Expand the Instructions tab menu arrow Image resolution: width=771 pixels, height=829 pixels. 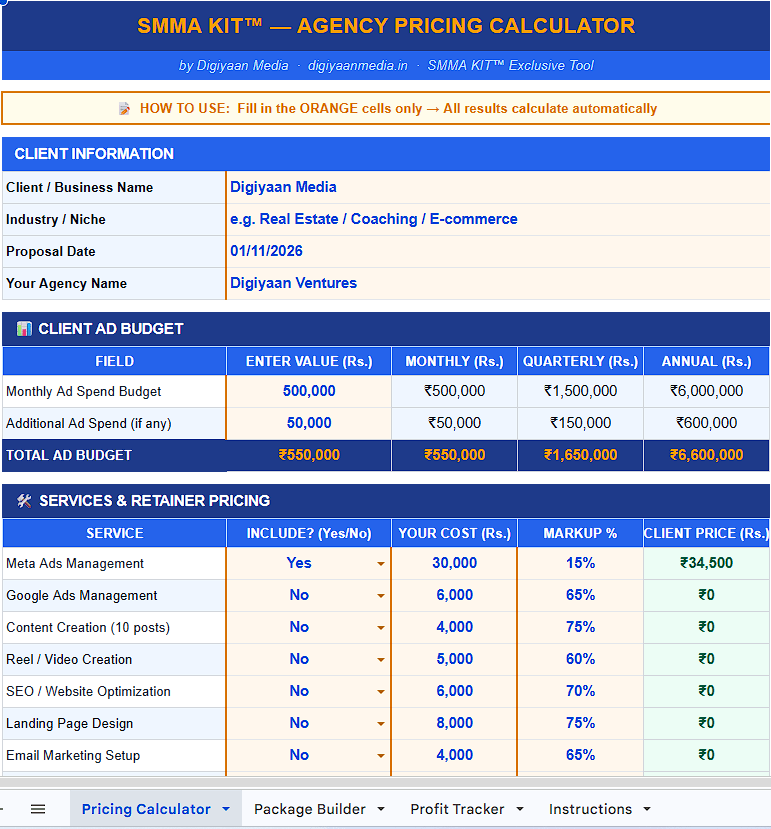click(x=647, y=809)
